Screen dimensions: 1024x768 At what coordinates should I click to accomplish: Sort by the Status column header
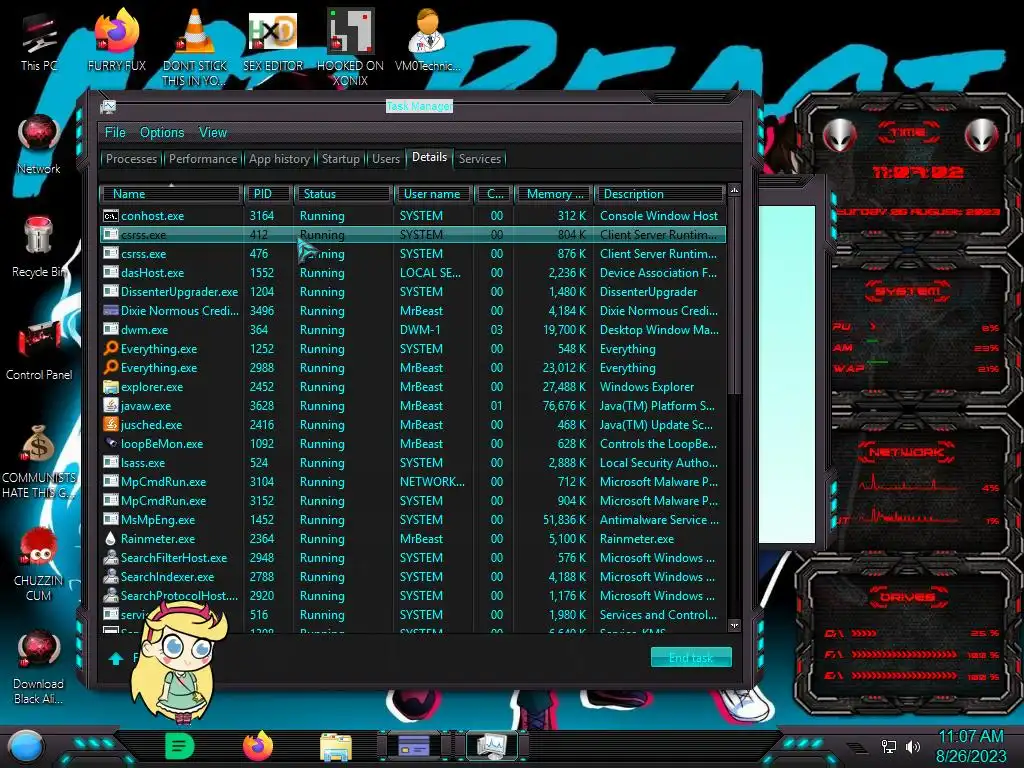[x=344, y=194]
